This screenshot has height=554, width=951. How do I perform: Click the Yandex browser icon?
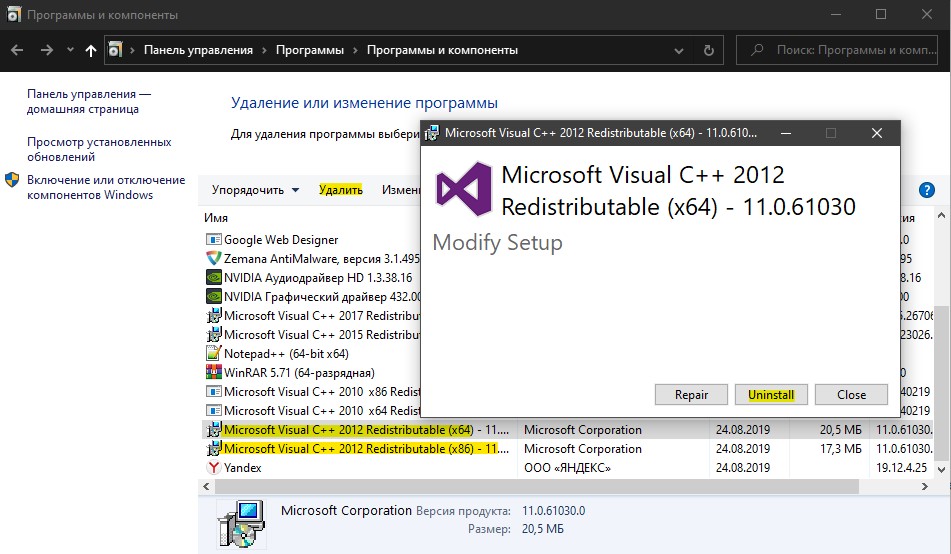tap(213, 468)
